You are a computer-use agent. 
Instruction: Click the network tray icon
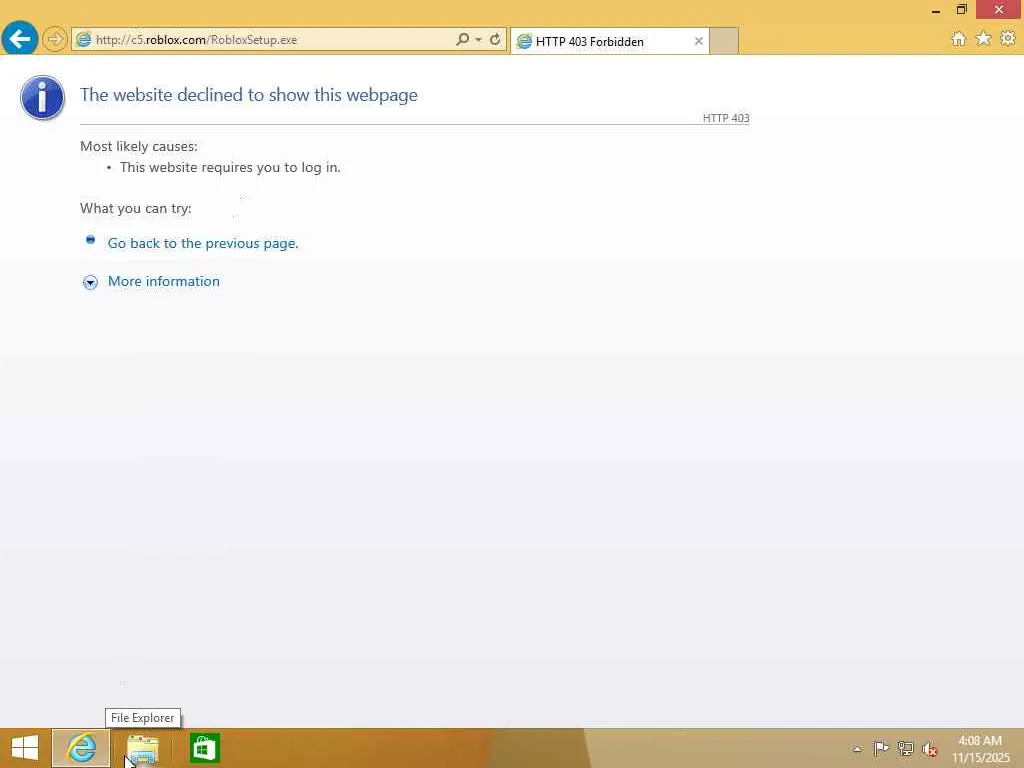905,748
